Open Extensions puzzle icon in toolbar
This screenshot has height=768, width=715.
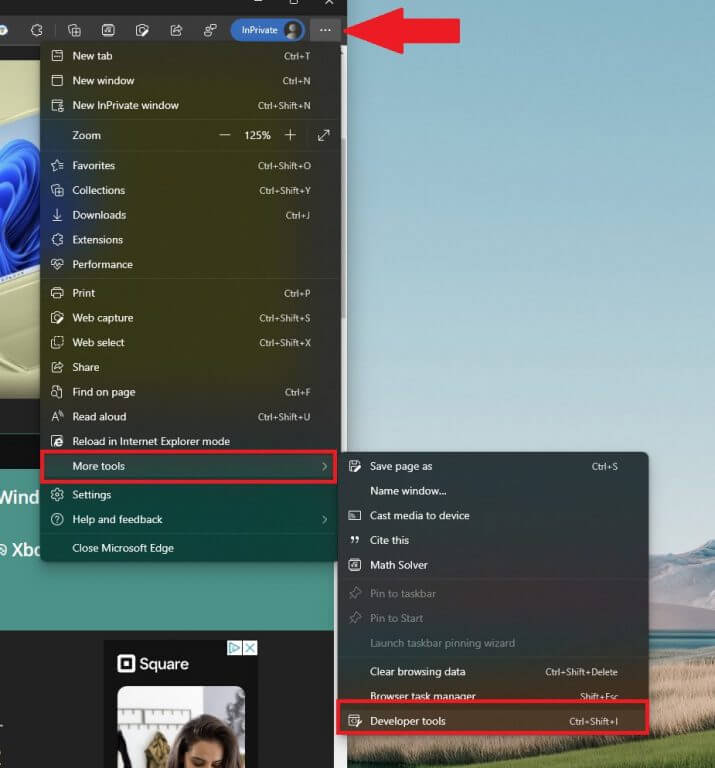pyautogui.click(x=37, y=30)
